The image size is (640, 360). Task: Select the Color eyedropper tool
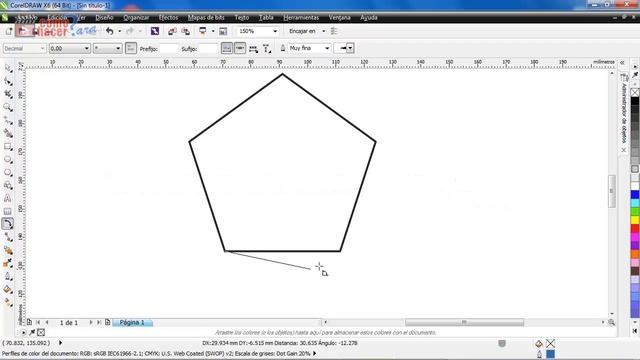(x=8, y=263)
